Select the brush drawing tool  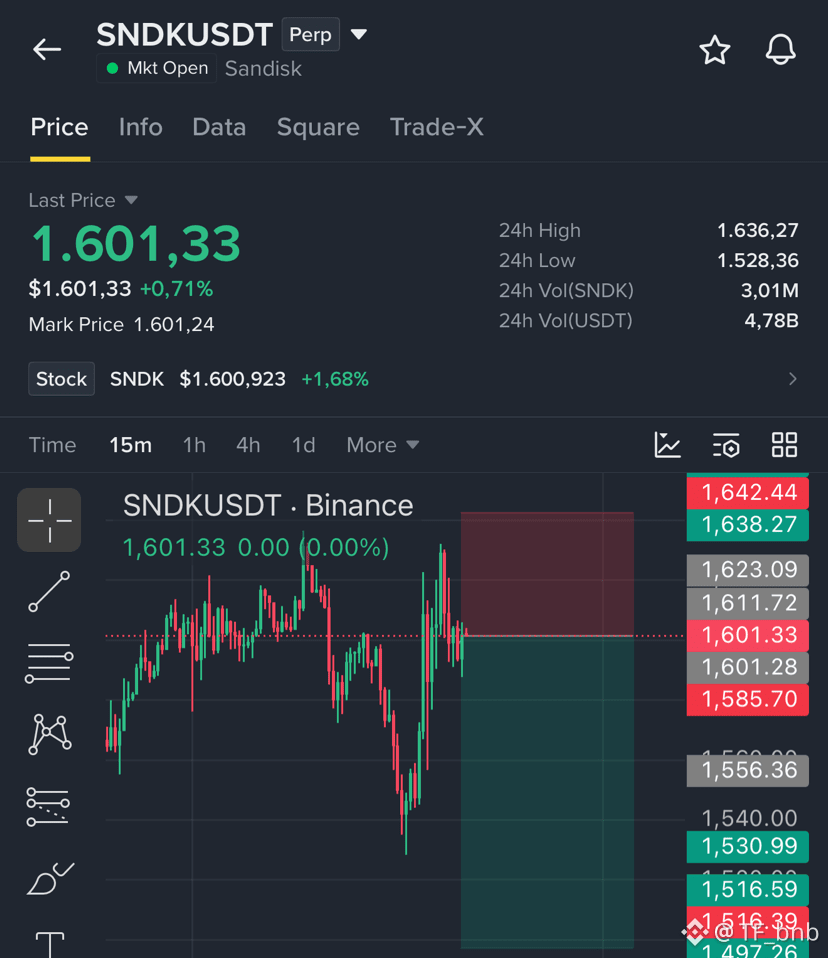point(50,879)
